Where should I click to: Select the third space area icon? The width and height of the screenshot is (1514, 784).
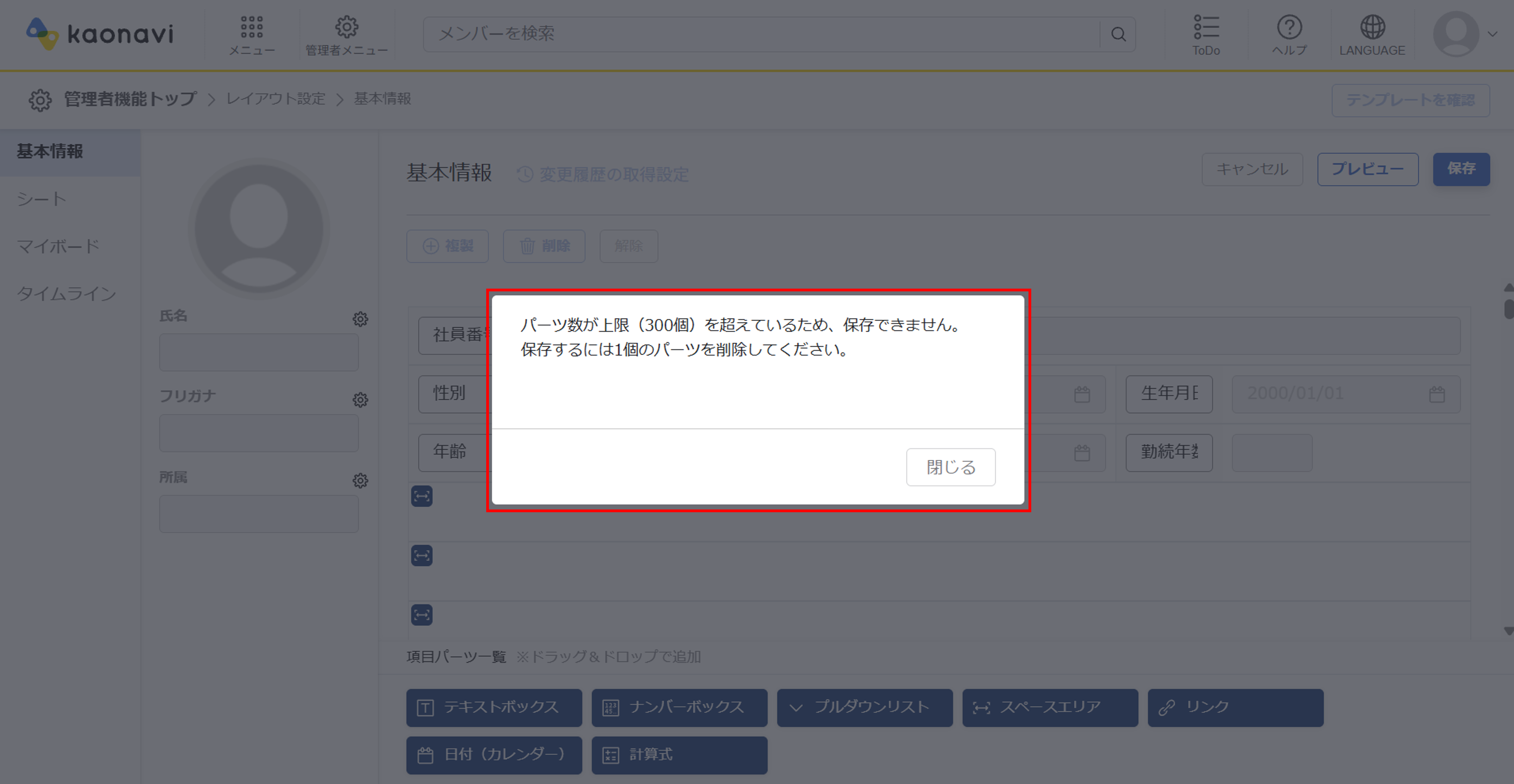422,615
